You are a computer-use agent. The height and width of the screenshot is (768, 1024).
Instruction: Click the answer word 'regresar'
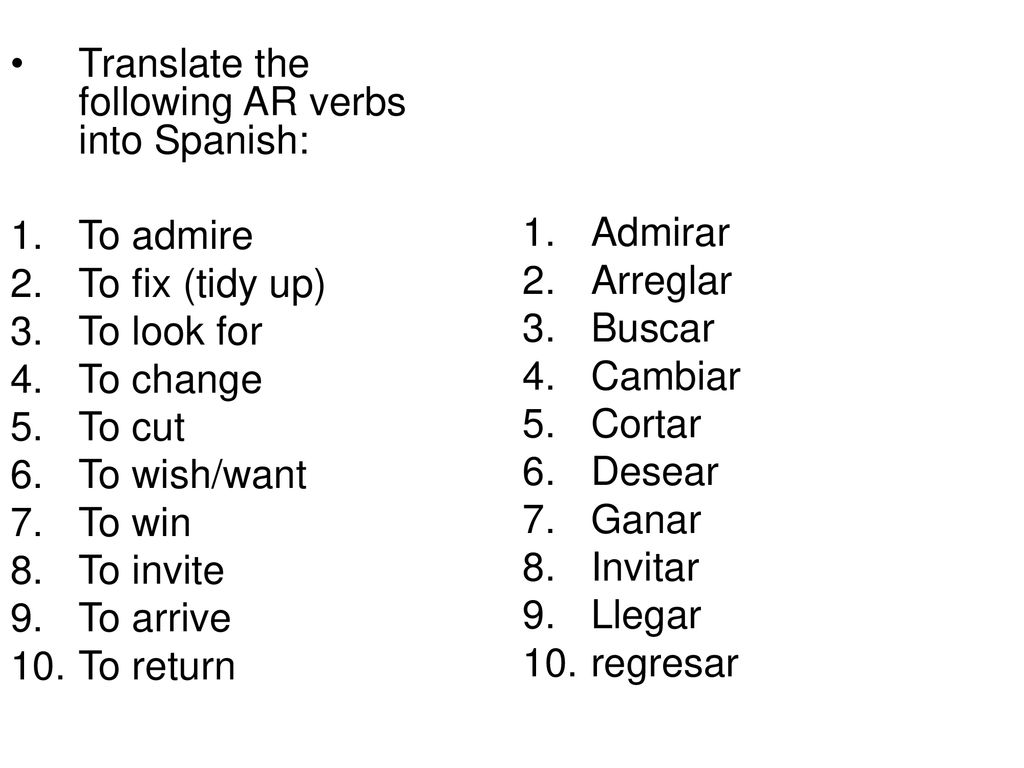click(x=665, y=665)
